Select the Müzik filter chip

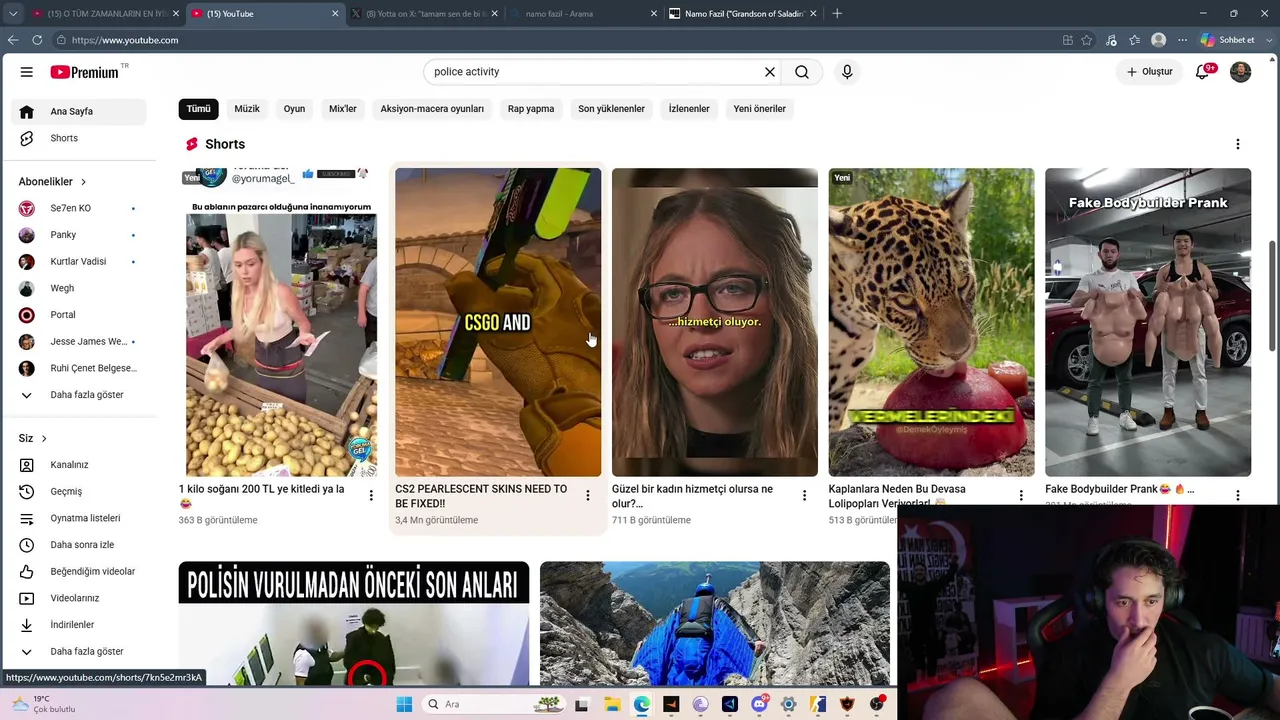tap(247, 109)
